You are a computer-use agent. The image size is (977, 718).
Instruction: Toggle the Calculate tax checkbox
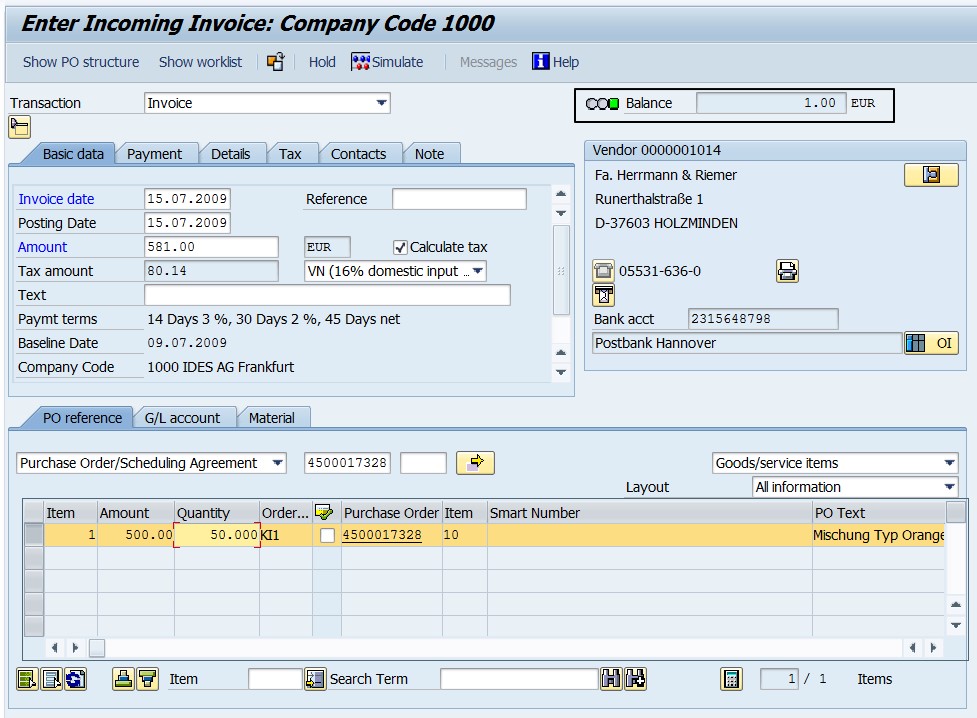[400, 247]
